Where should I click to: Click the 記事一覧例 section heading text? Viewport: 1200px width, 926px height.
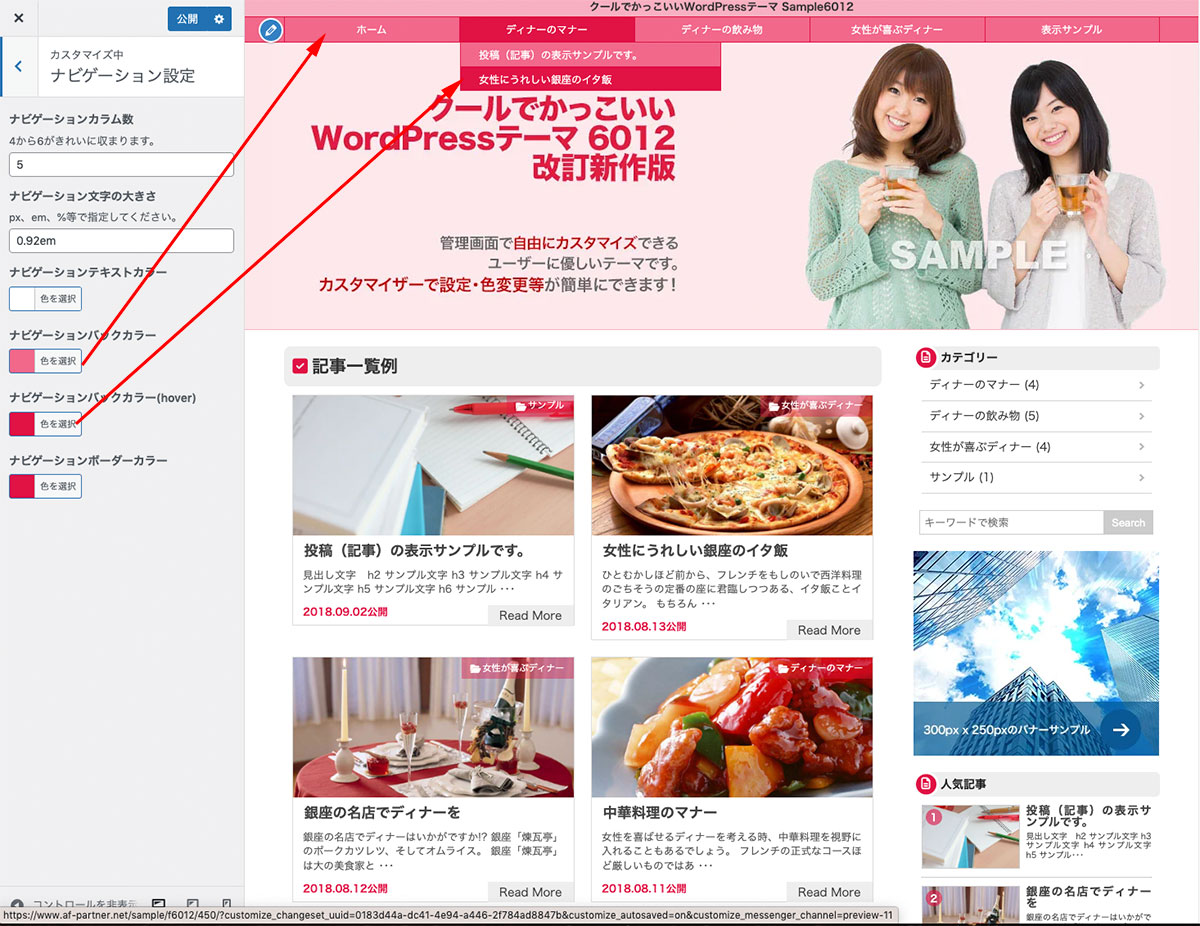coord(354,367)
